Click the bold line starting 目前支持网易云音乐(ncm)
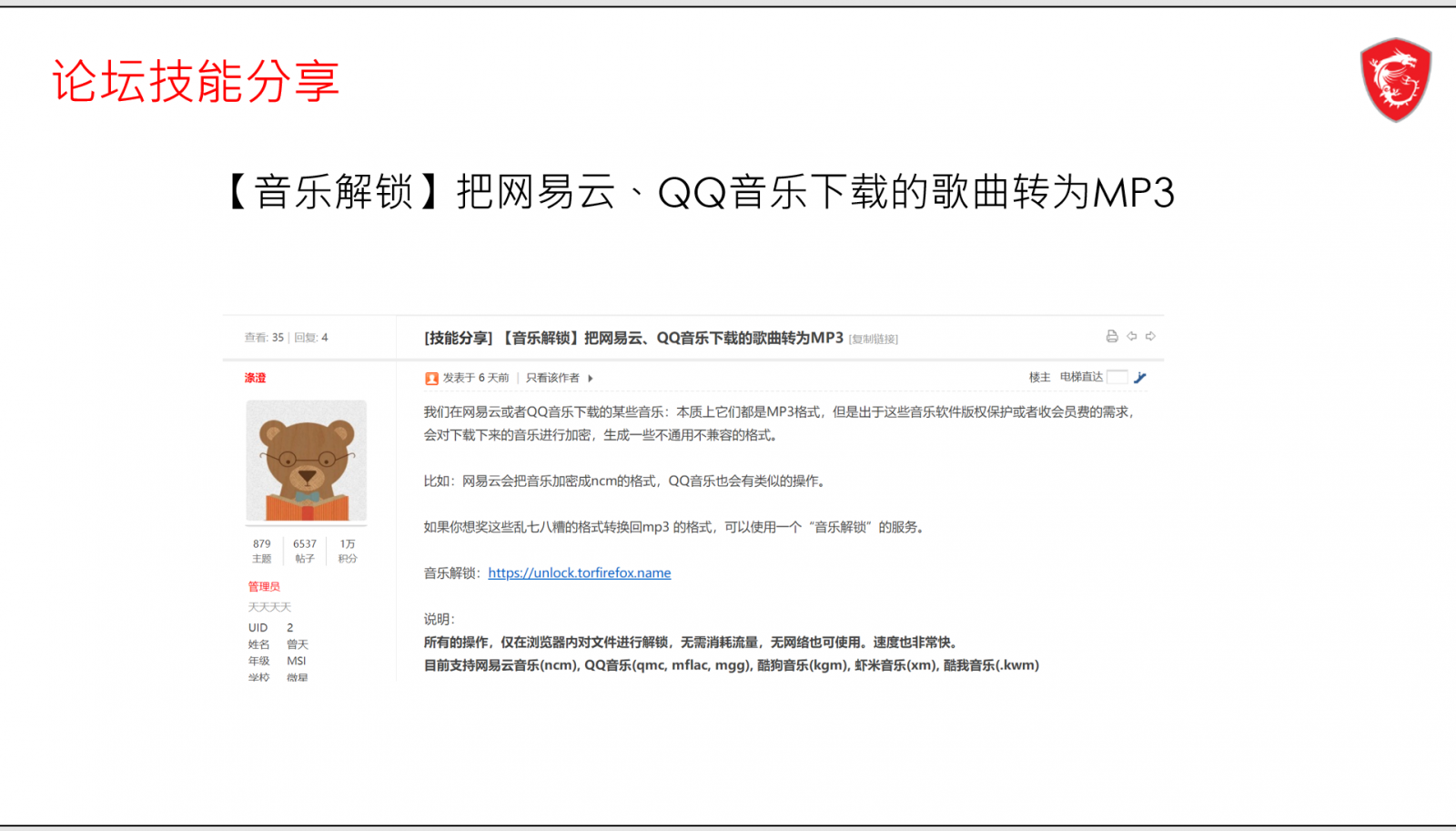Screen dimensions: 1456x831 click(732, 665)
